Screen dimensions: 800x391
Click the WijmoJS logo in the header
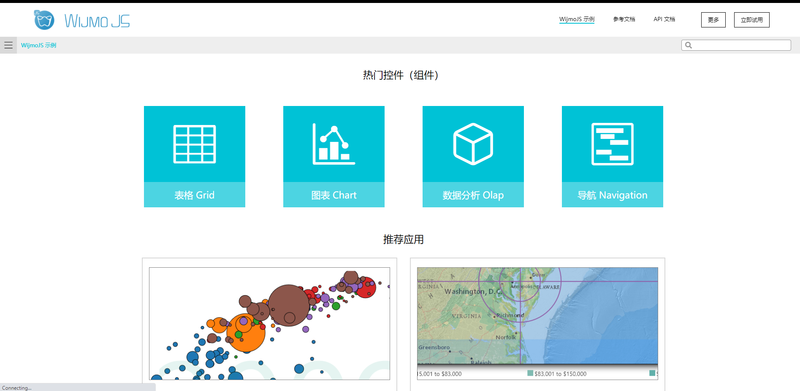tap(82, 20)
